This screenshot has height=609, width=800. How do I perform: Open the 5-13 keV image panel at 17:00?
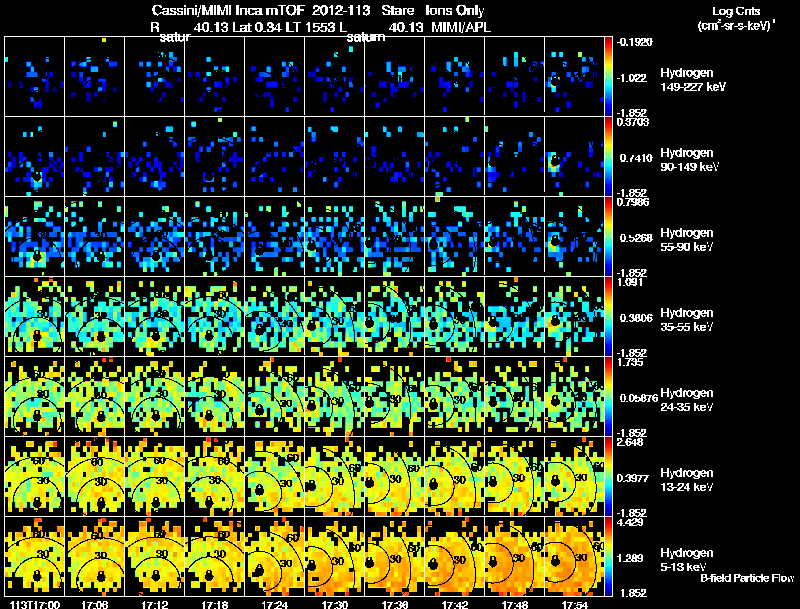click(x=35, y=556)
